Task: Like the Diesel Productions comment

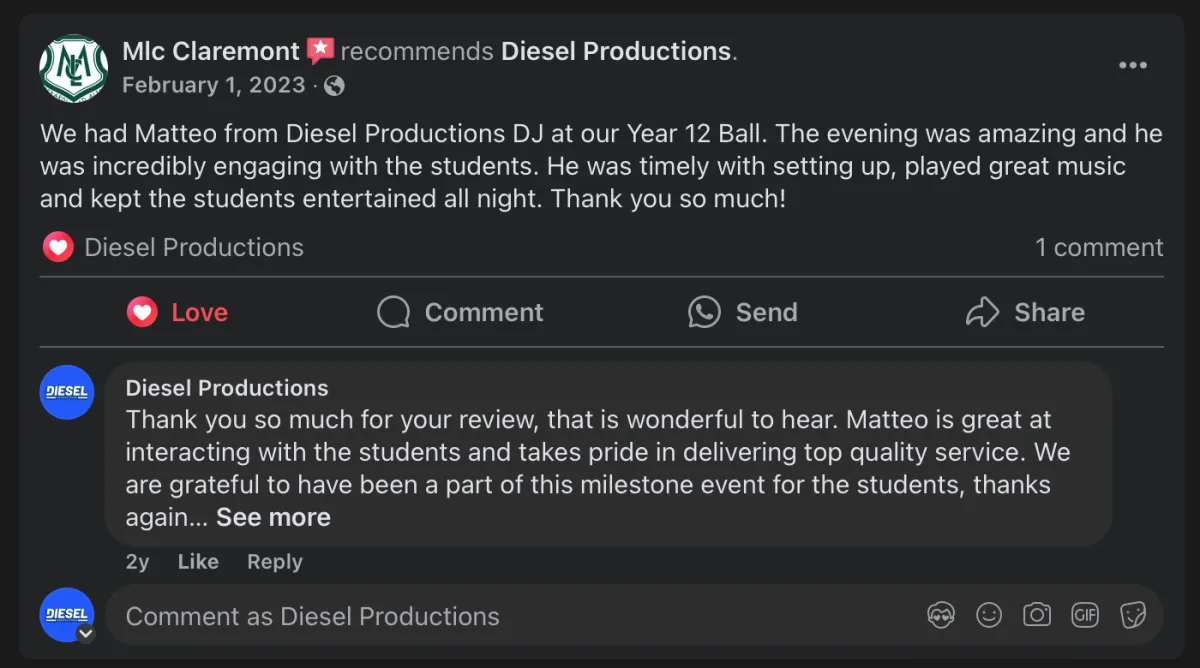Action: [x=198, y=562]
